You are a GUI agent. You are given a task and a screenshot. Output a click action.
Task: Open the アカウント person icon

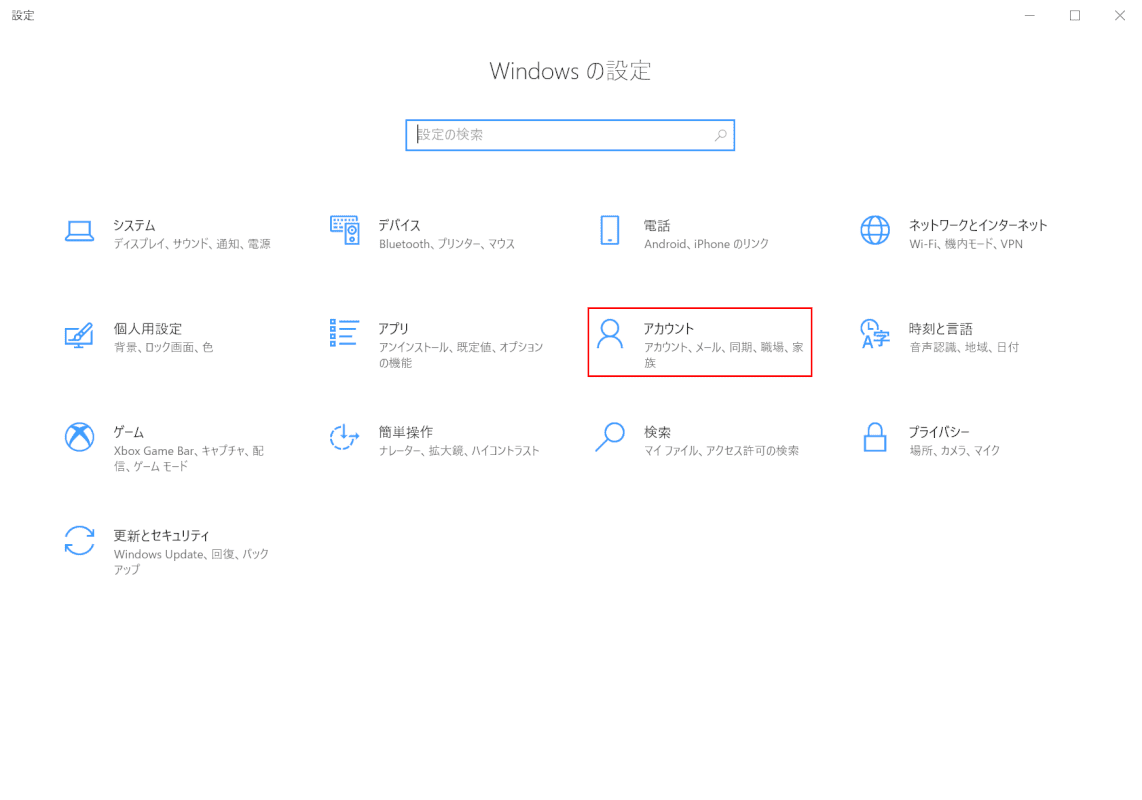pos(610,334)
